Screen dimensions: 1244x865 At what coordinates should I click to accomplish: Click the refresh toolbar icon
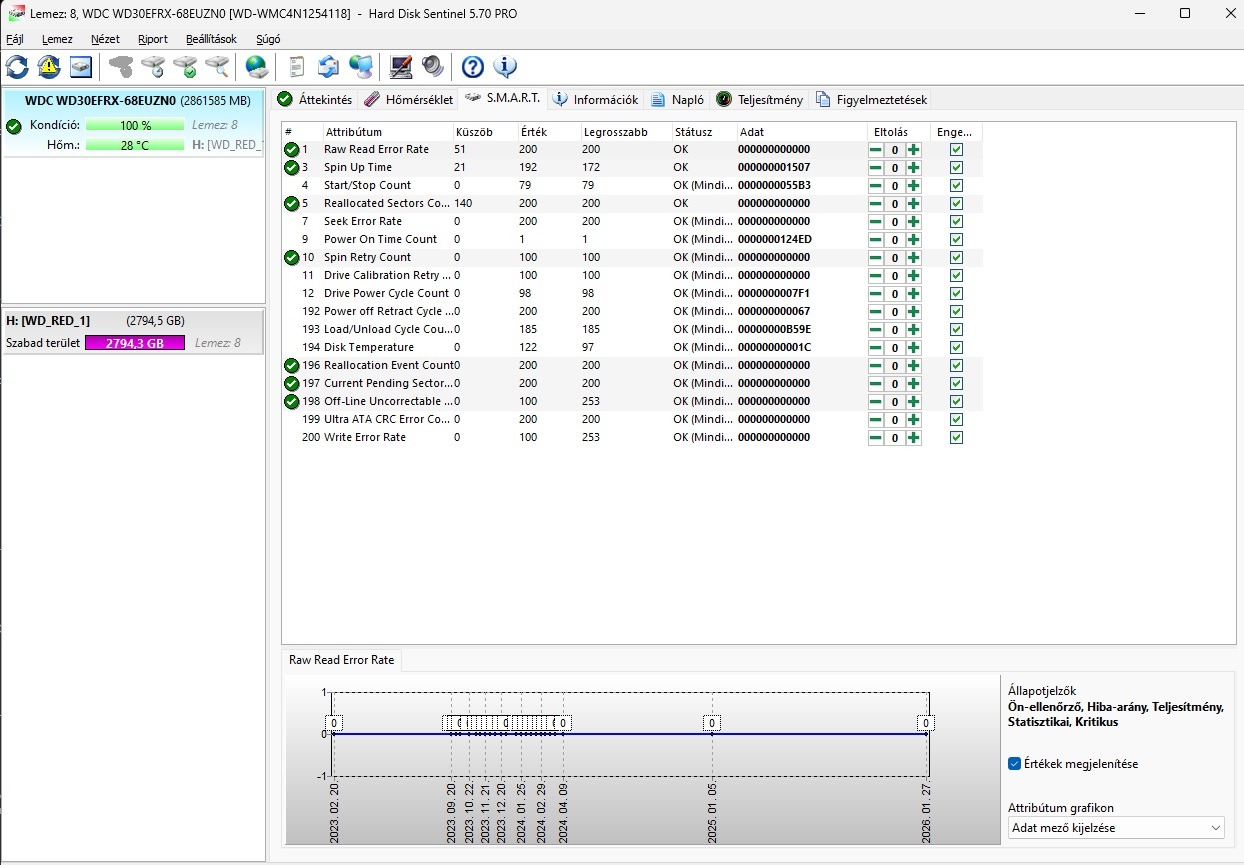coord(17,67)
